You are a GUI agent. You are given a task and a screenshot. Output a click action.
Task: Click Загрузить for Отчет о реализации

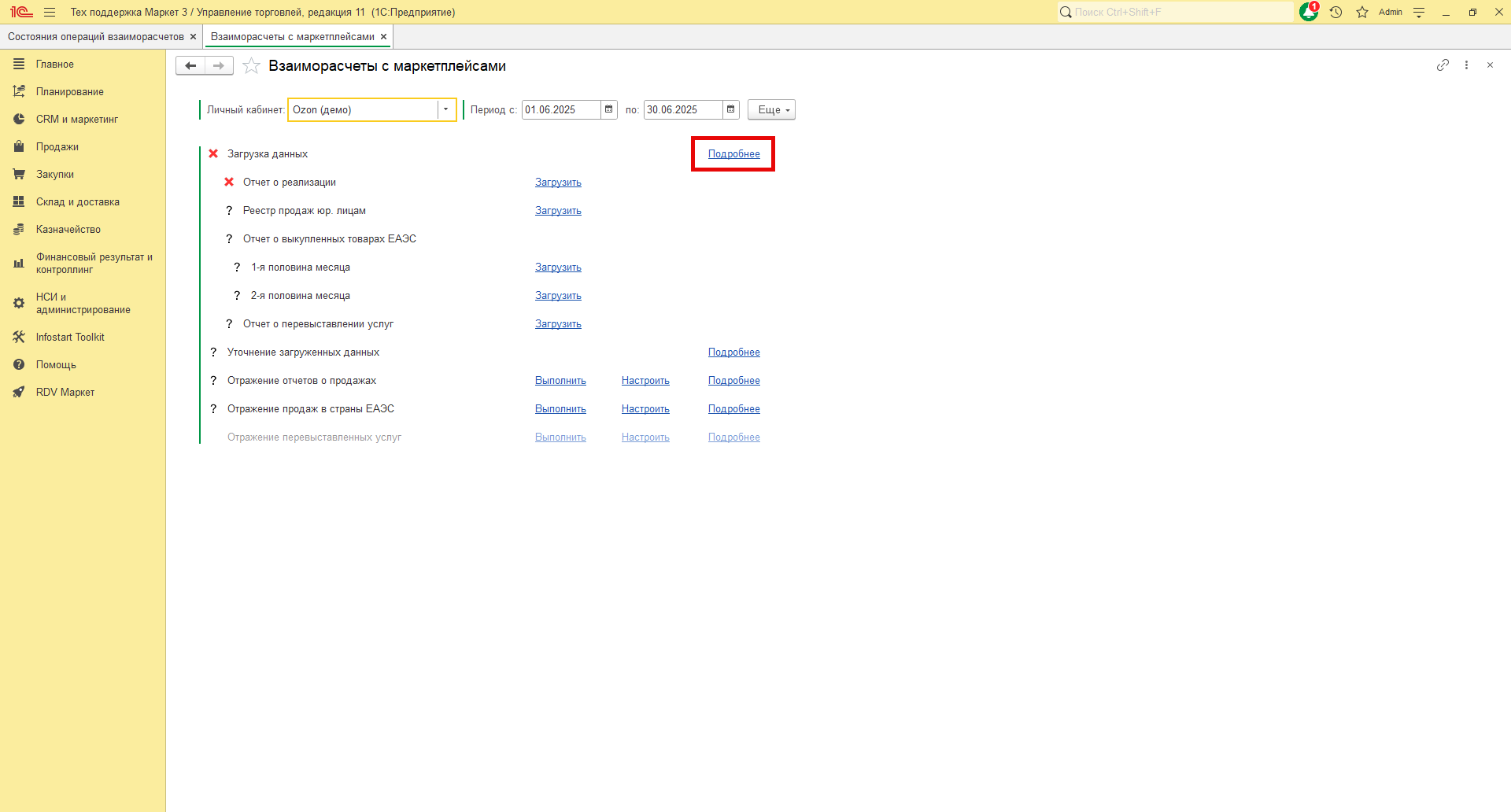[558, 183]
